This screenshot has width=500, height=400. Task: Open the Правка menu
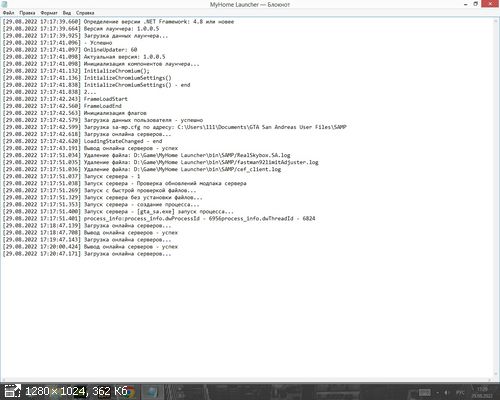pos(27,13)
